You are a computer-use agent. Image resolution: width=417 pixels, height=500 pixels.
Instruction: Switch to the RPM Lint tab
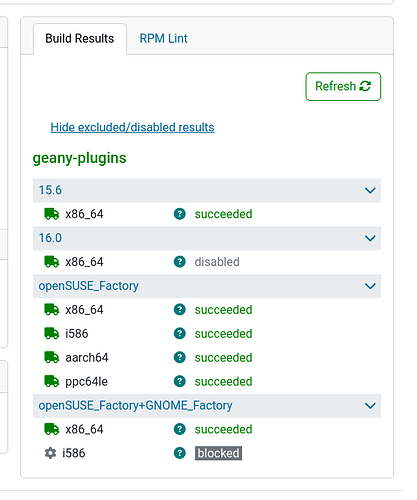point(163,39)
